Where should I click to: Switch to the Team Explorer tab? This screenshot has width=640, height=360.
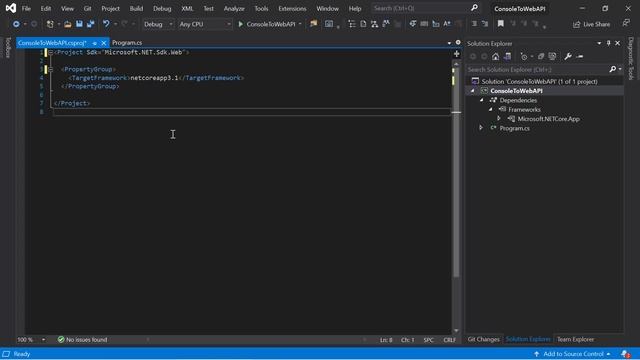[576, 339]
